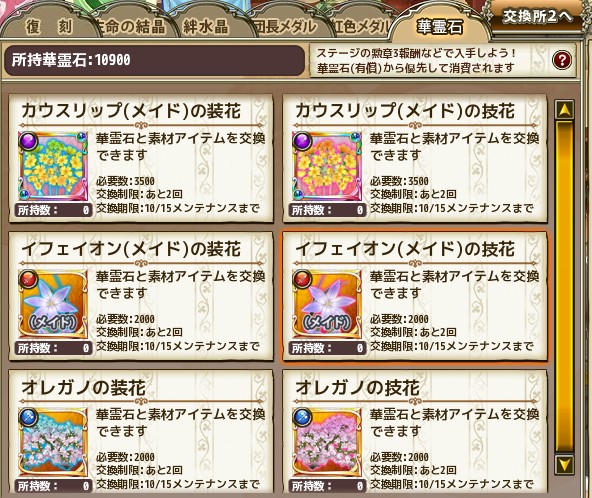Screen dimensions: 592x498
Task: Click the 所持華霊石 balance display
Action: coord(154,60)
